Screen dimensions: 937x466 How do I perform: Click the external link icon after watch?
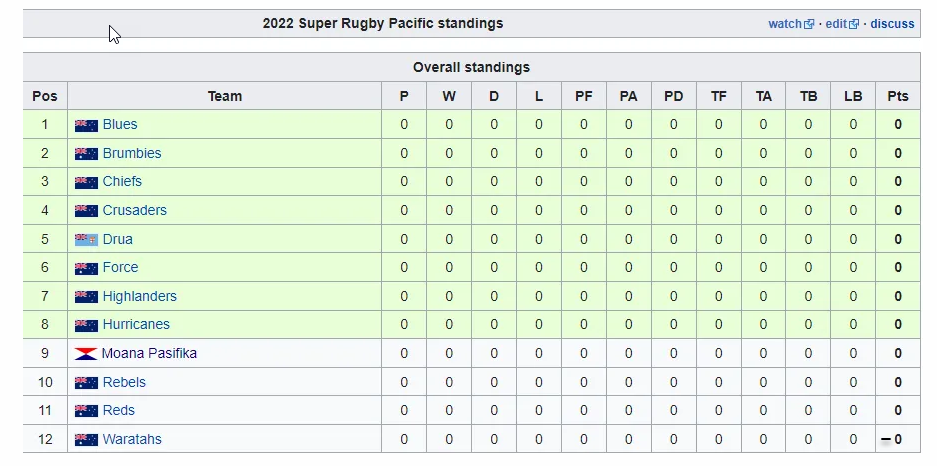coord(809,24)
